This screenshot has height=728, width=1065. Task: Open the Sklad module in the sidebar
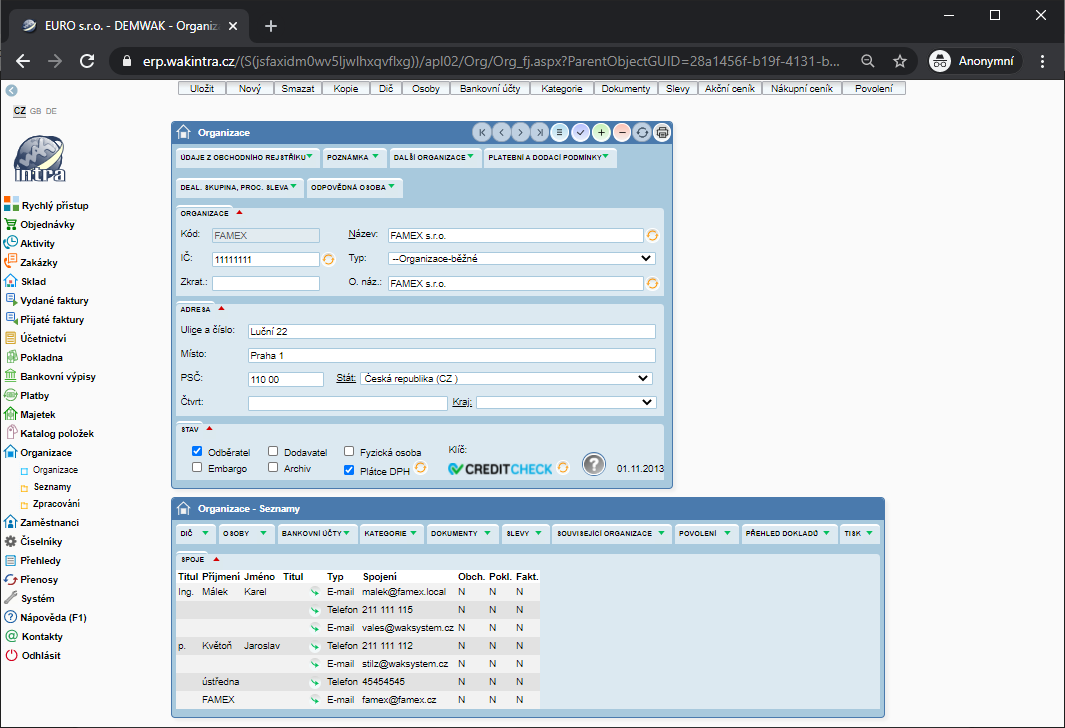[33, 282]
